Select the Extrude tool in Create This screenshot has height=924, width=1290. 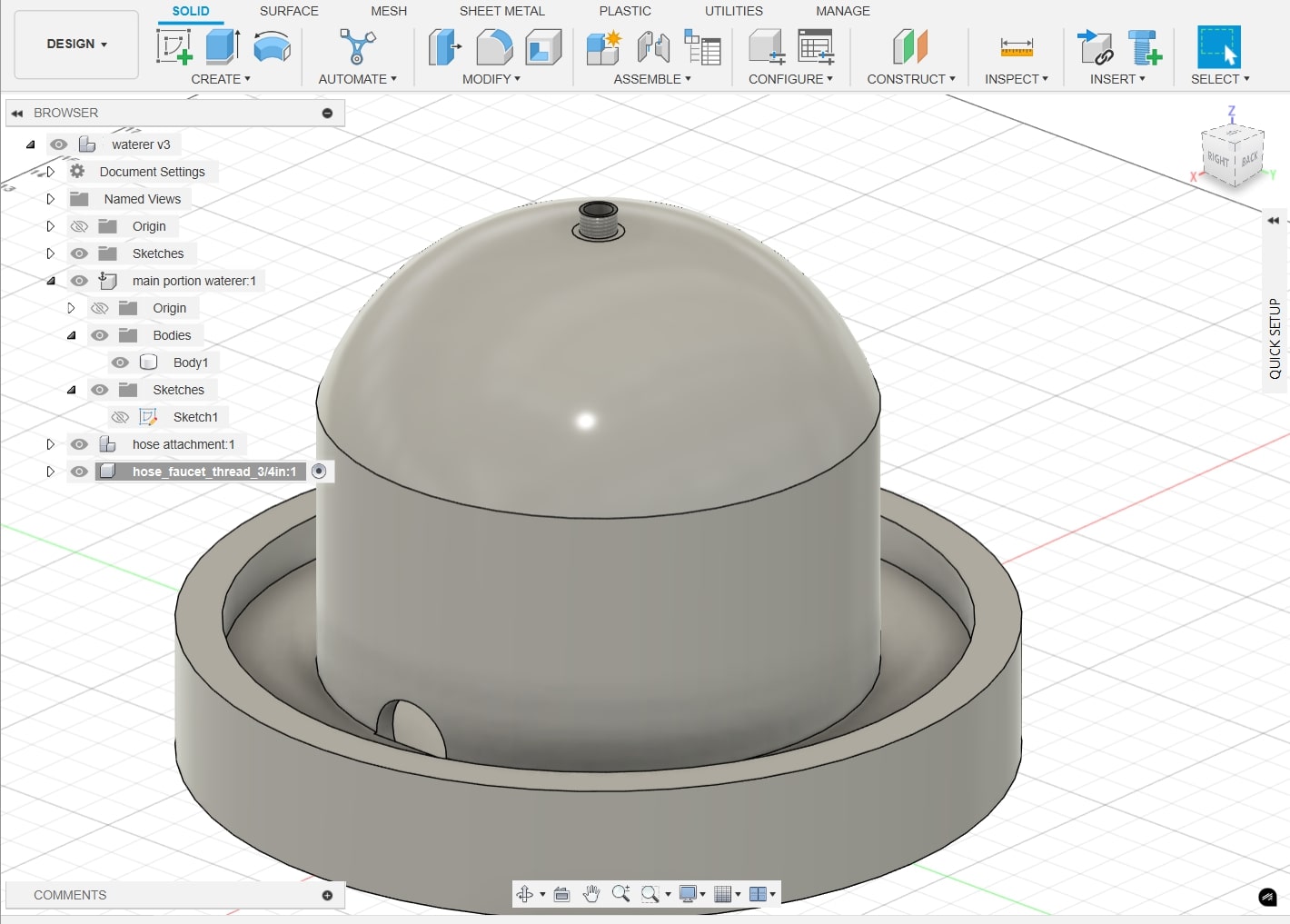click(223, 46)
